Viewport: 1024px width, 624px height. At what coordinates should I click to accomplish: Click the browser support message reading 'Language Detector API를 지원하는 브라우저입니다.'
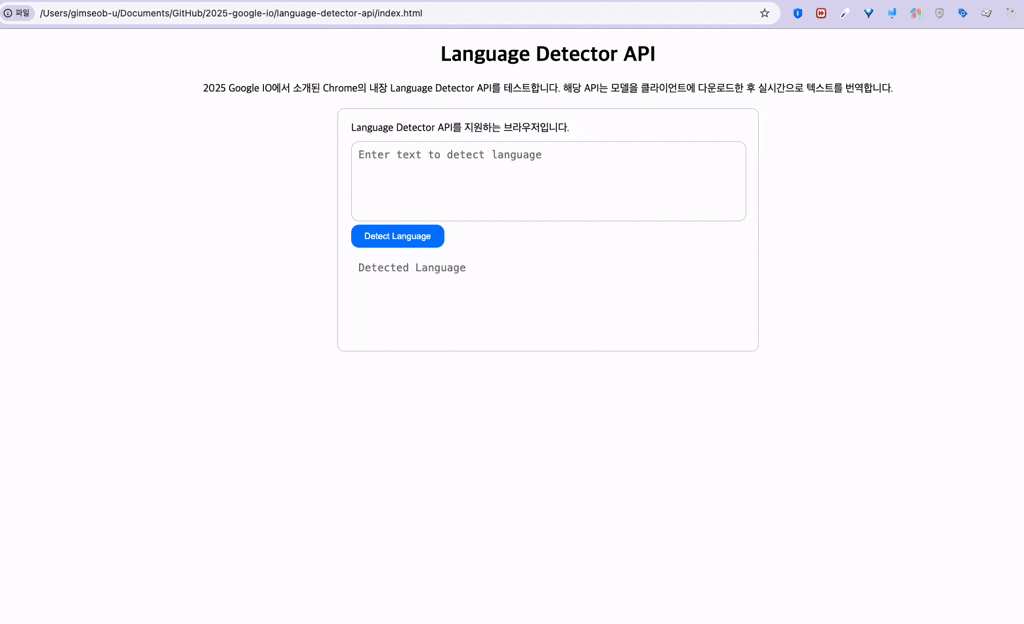460,127
